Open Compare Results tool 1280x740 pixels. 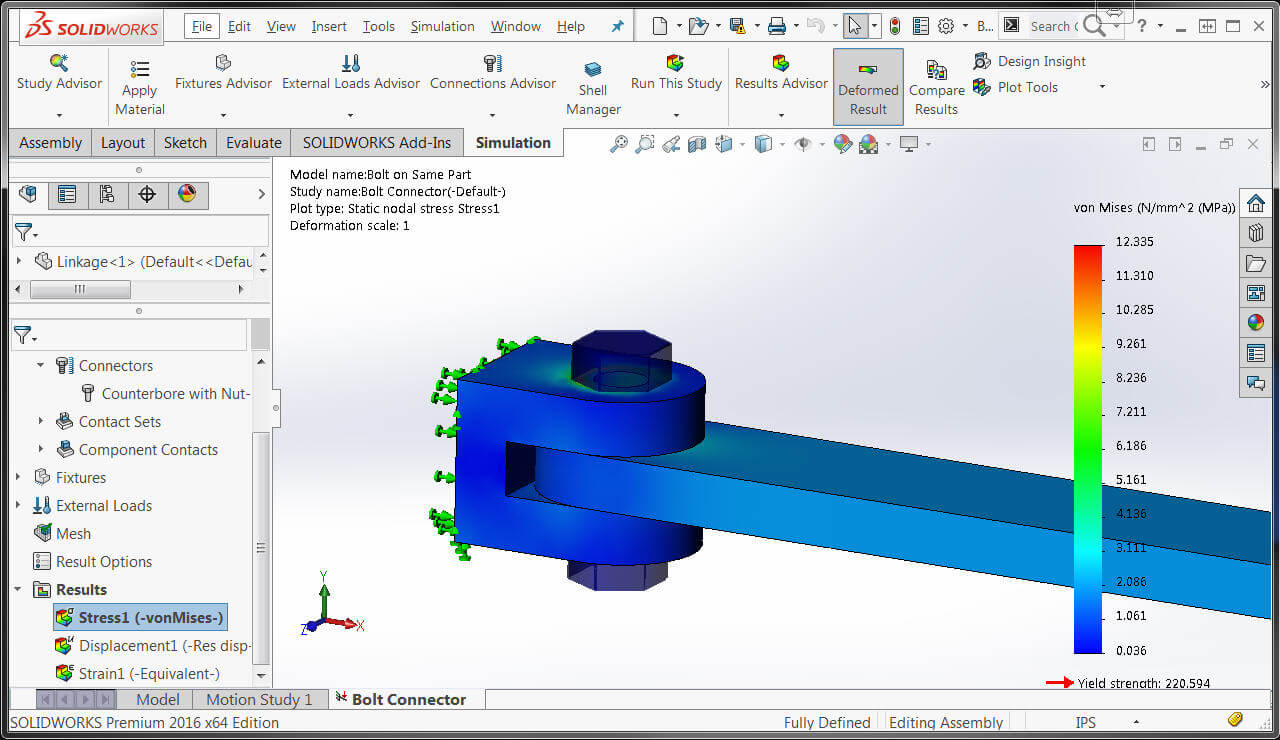tap(936, 69)
